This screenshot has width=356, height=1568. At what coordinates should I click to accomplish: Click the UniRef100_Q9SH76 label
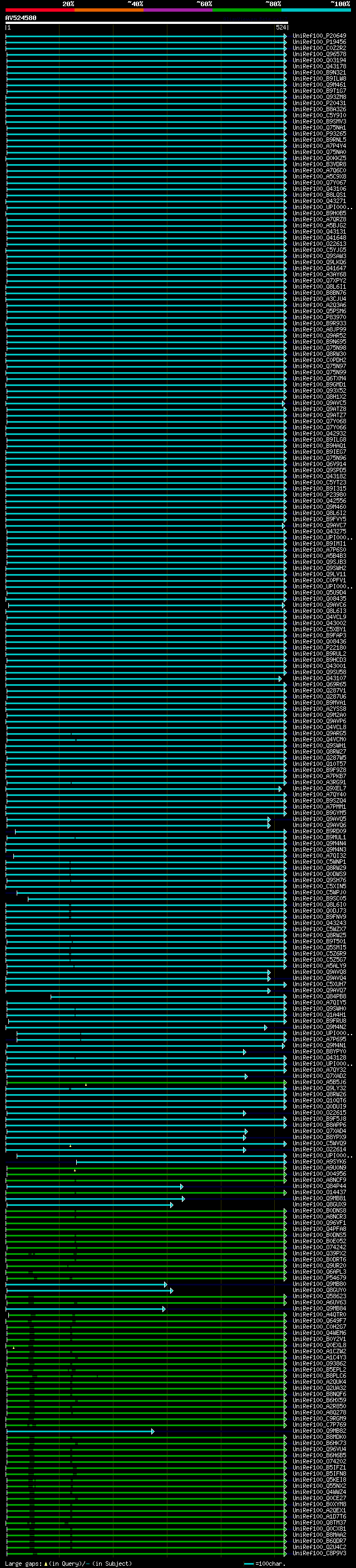319,880
